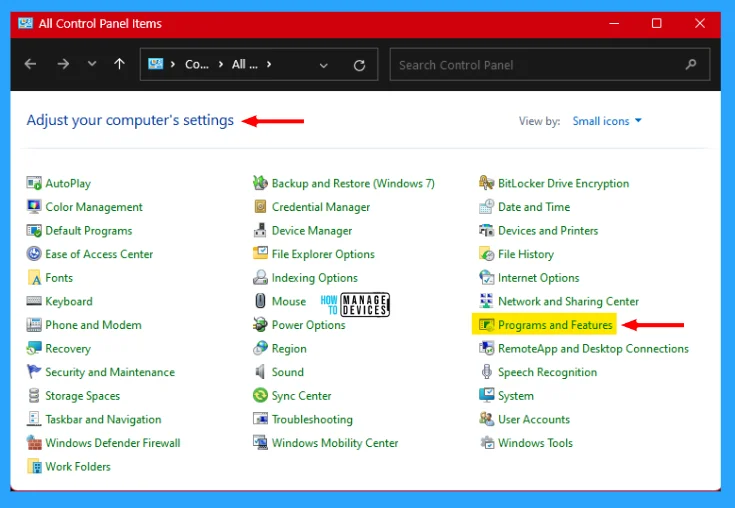Click the User Accounts icon
The image size is (735, 508).
tap(487, 418)
